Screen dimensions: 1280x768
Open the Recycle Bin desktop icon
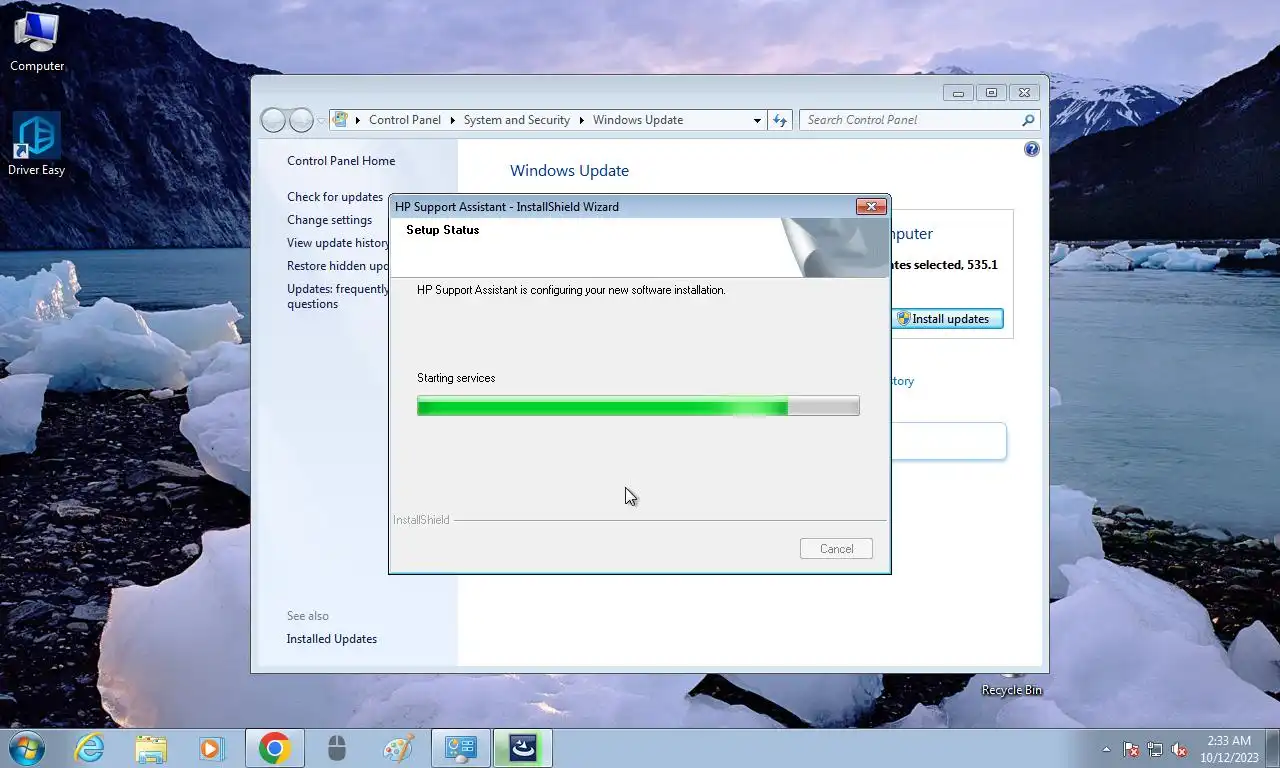click(x=1011, y=685)
